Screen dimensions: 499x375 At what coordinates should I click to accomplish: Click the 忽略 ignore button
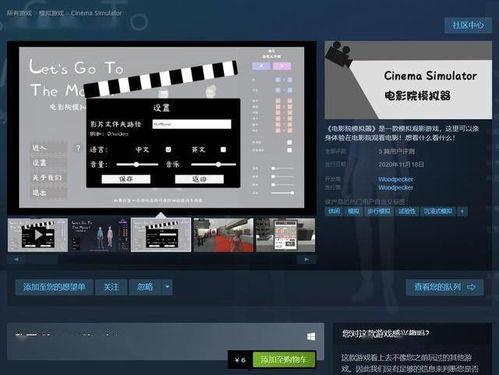pyautogui.click(x=145, y=287)
